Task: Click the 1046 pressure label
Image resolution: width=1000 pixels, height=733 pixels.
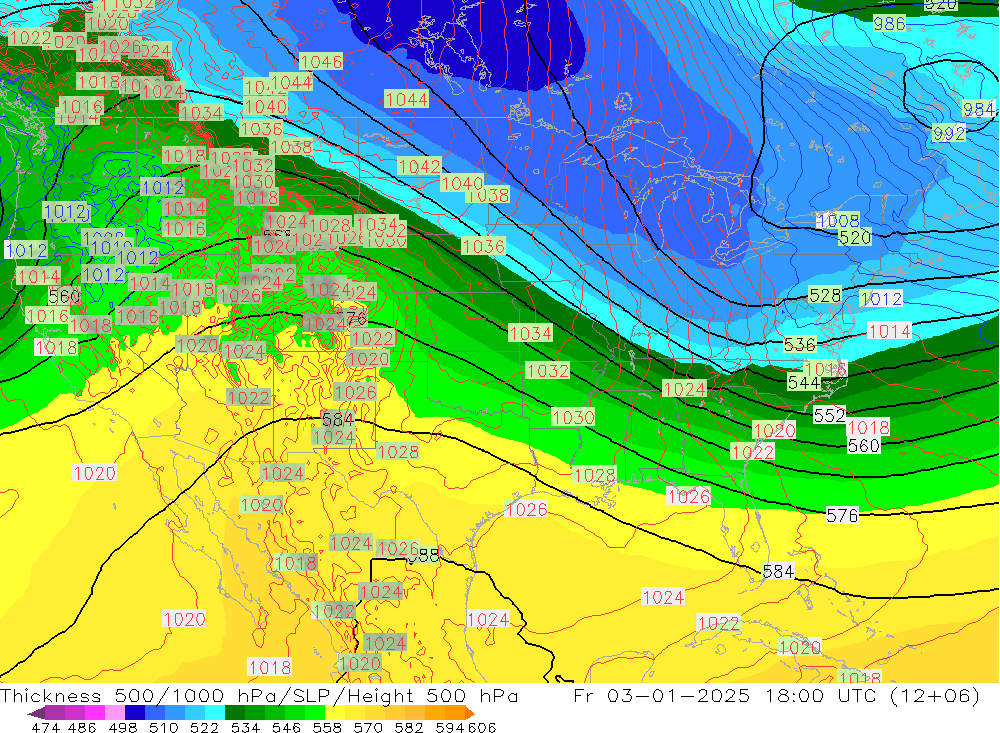Action: pos(321,61)
